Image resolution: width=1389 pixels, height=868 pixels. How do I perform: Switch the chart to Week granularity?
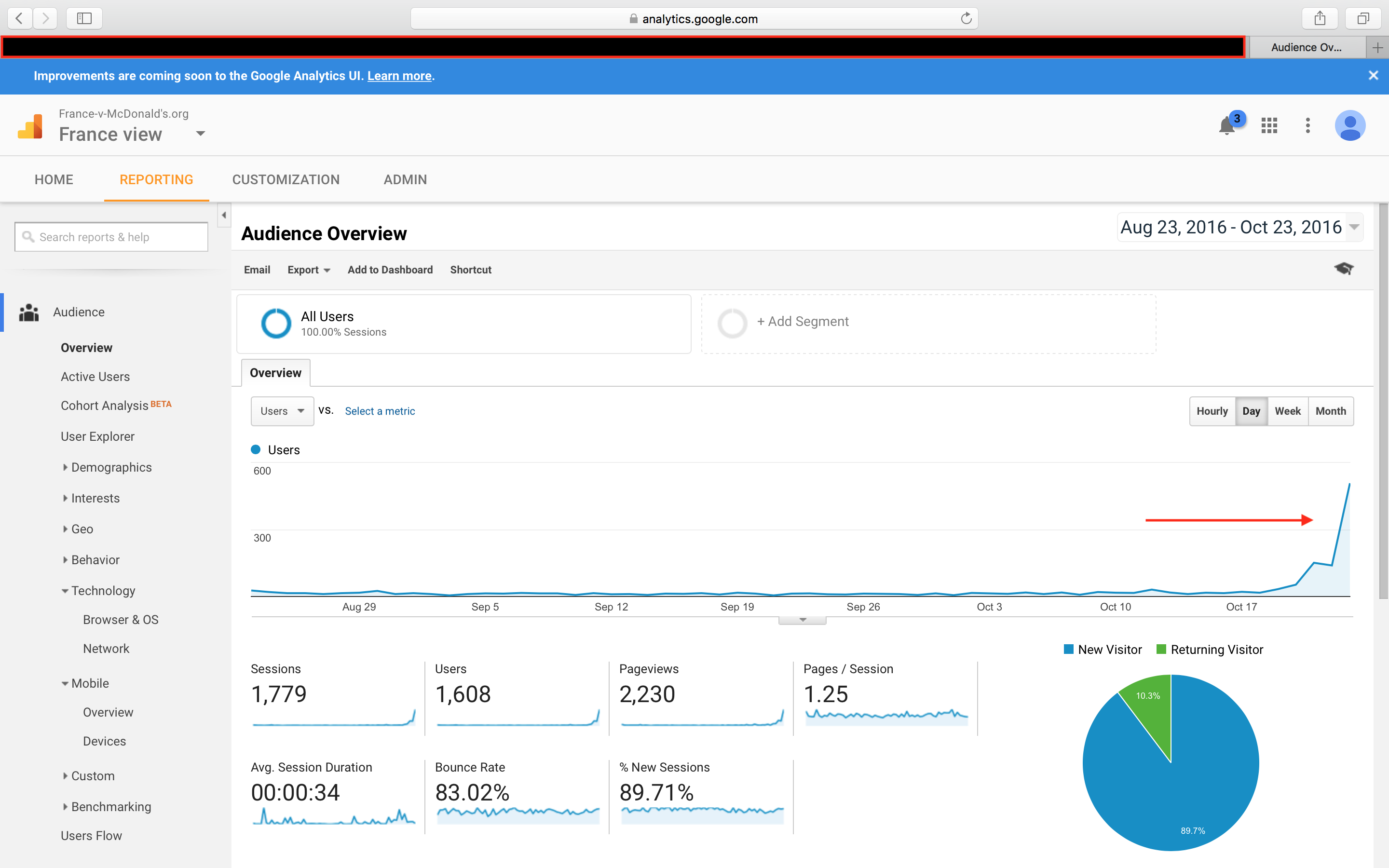[x=1287, y=411]
